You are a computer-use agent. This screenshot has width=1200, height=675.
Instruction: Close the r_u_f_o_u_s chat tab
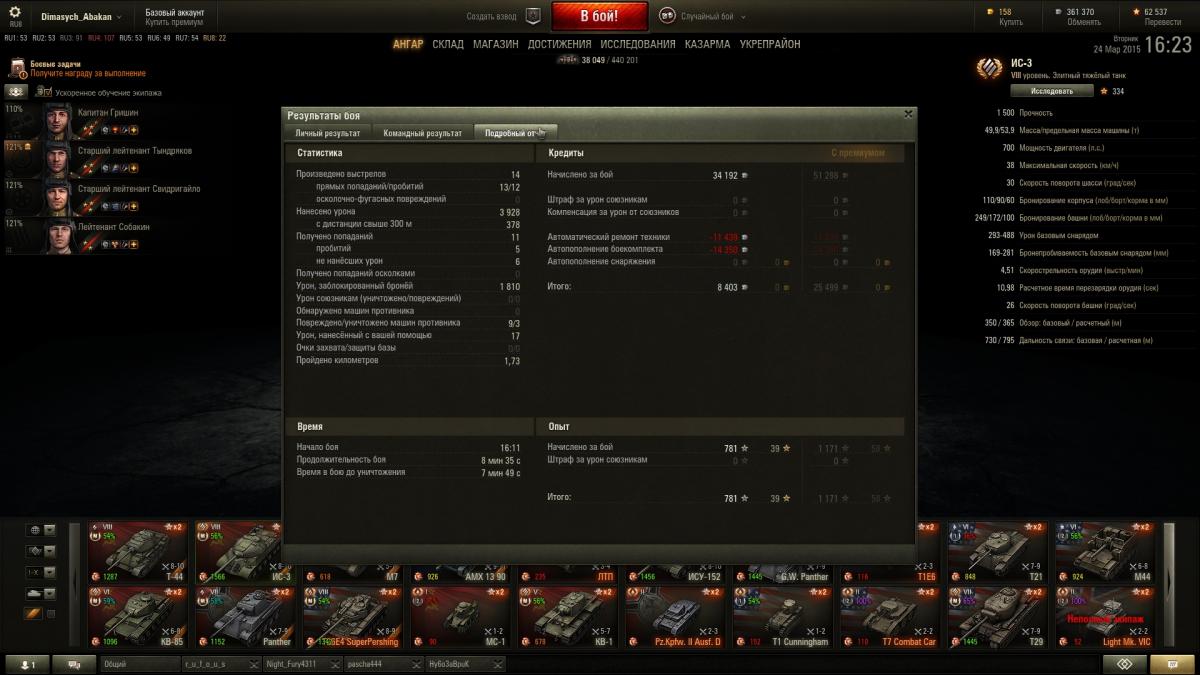(x=255, y=663)
